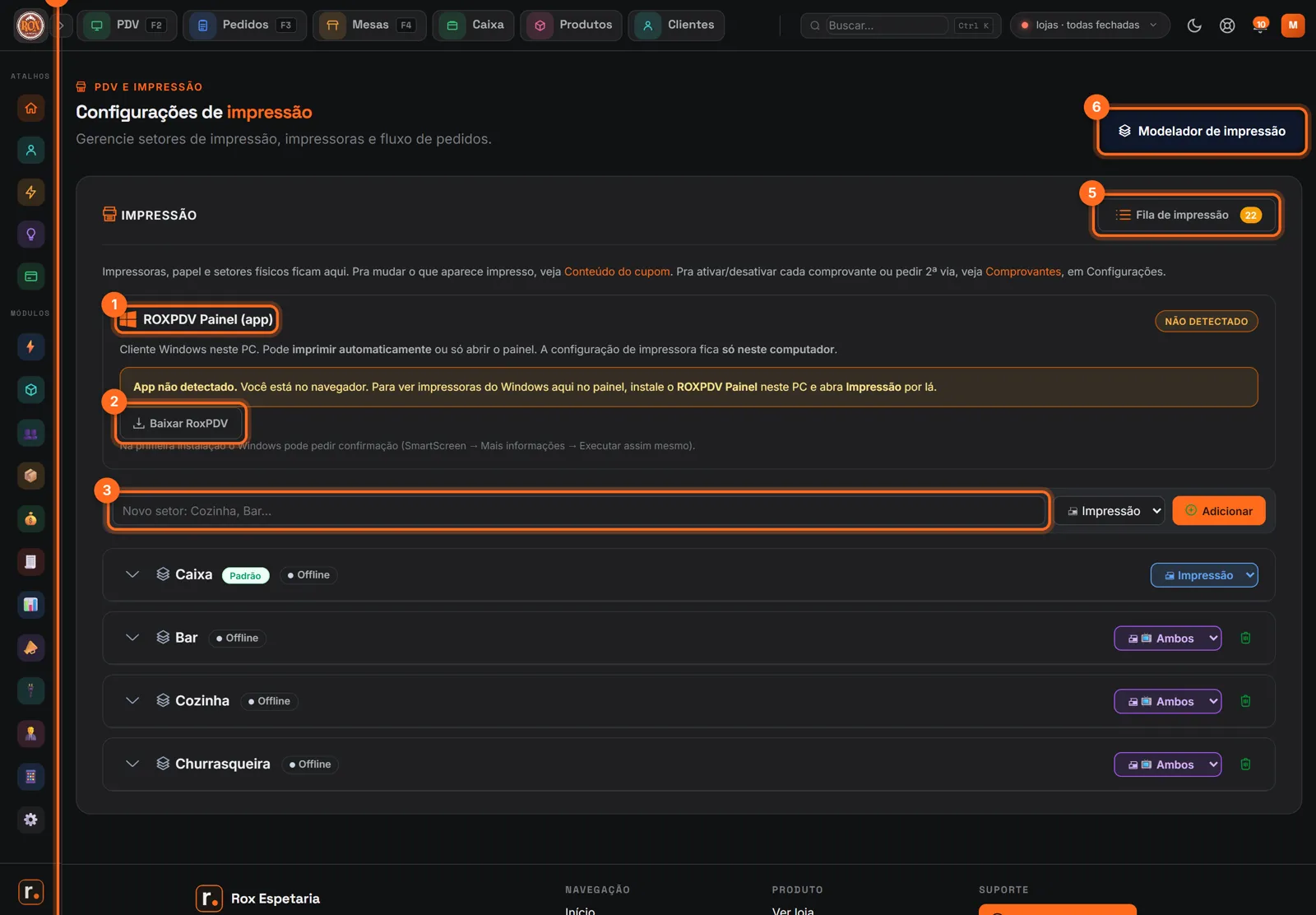1316x915 pixels.
Task: Switch to the PDV tab
Action: pyautogui.click(x=127, y=26)
